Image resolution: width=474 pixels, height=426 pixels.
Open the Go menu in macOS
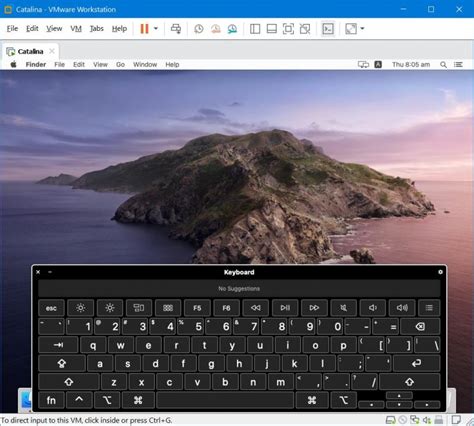tap(120, 64)
